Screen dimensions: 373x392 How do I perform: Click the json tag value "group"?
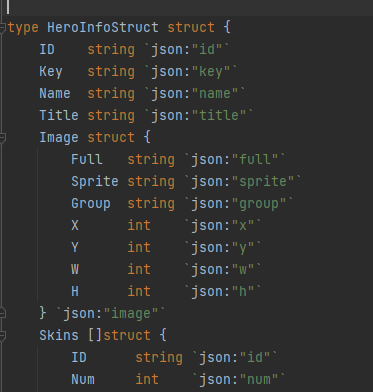click(x=259, y=204)
